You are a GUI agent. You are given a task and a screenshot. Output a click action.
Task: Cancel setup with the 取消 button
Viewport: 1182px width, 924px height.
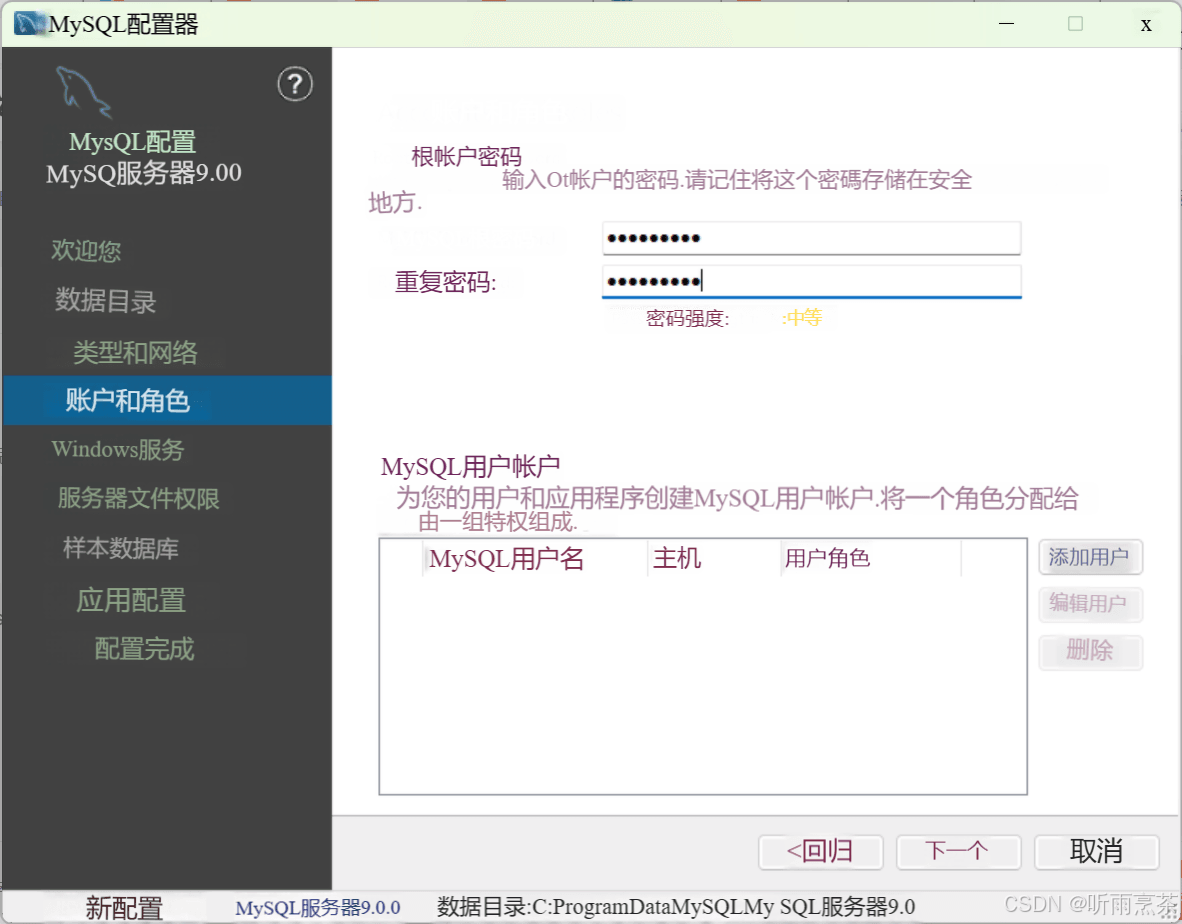tap(1096, 852)
